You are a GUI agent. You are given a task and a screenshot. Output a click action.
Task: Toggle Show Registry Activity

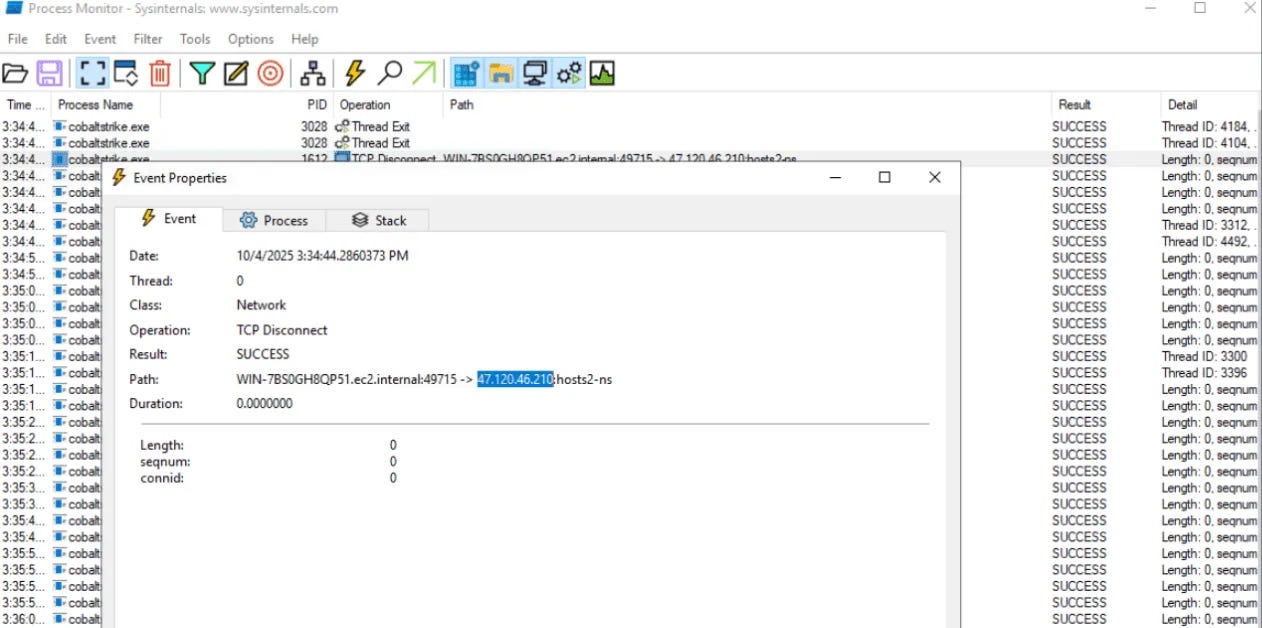point(466,73)
